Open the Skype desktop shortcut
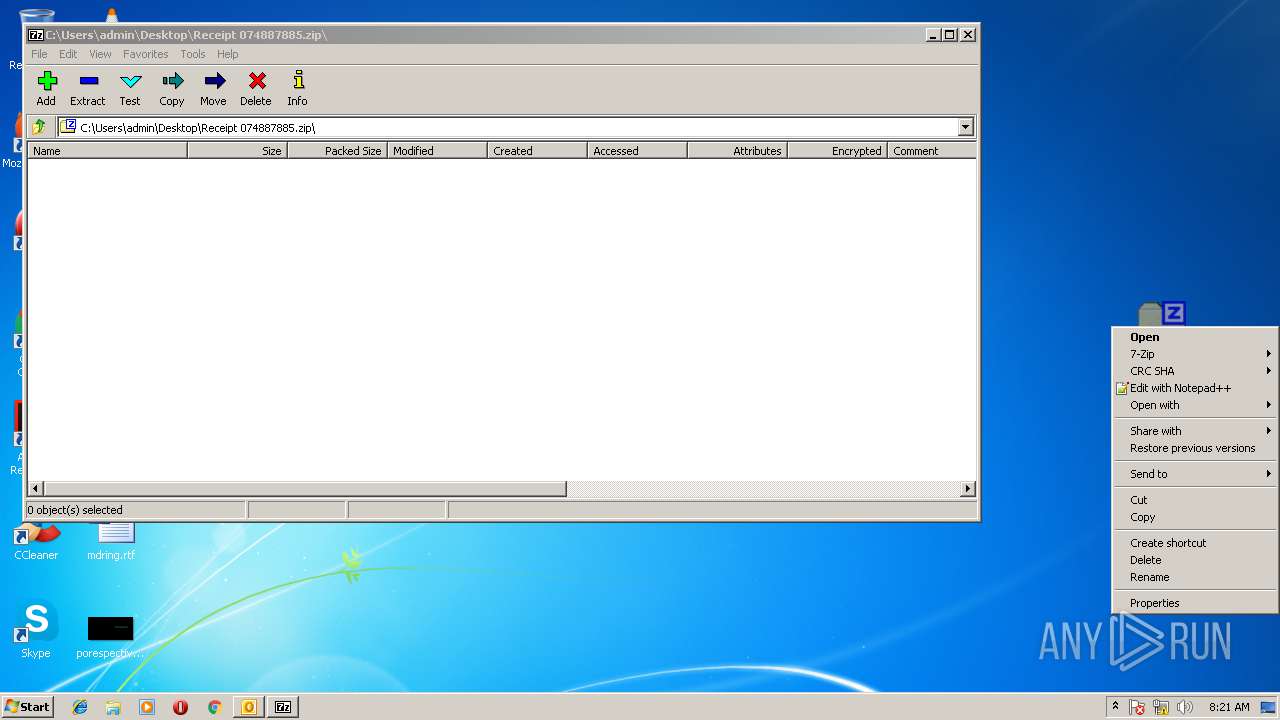 click(x=36, y=630)
